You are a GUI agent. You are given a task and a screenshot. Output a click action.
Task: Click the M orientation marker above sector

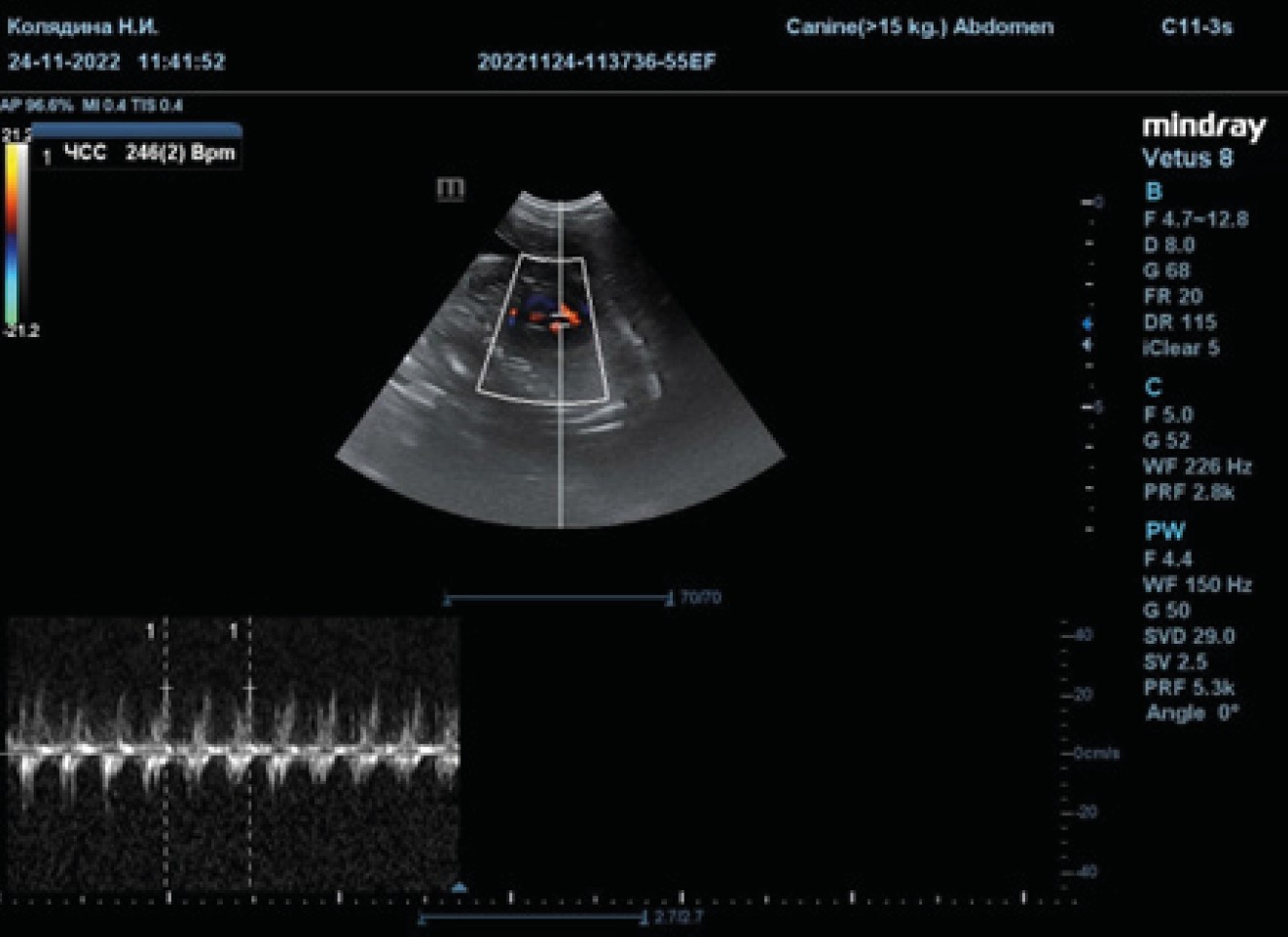click(450, 188)
